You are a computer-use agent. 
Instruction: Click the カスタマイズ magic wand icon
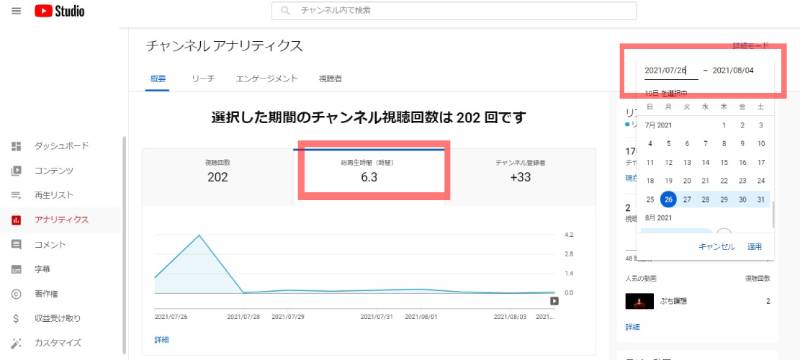pos(16,343)
